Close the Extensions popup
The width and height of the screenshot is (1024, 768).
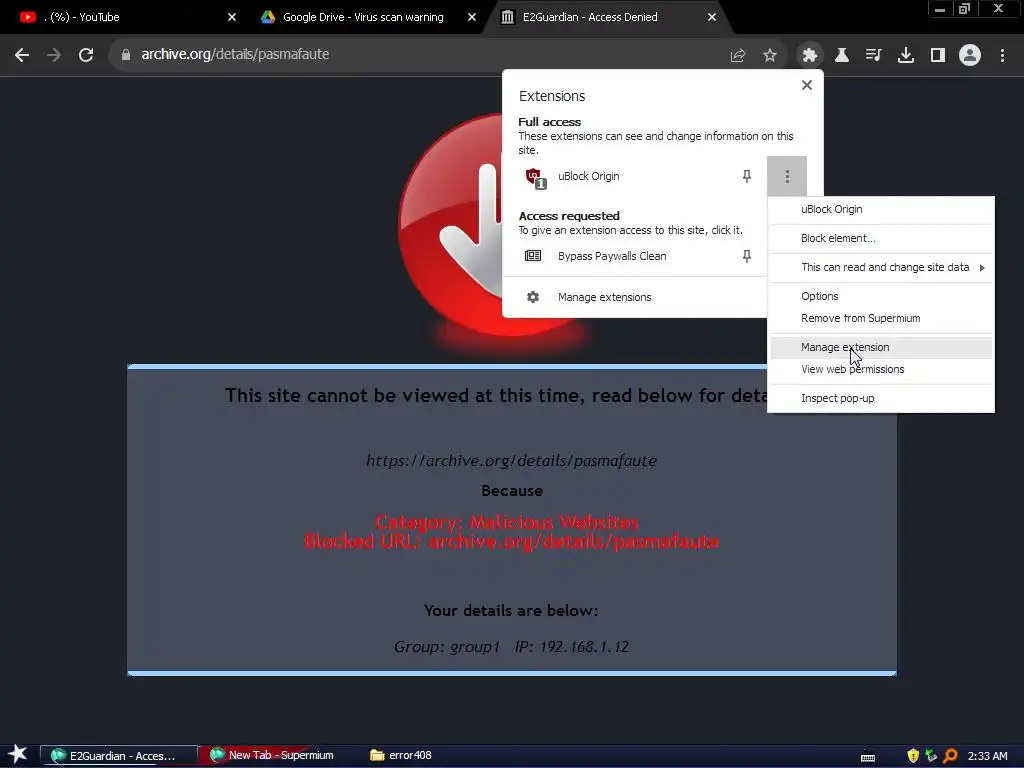[x=807, y=85]
